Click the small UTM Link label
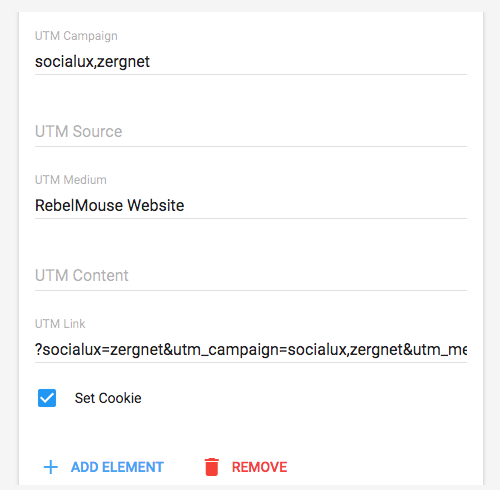Viewport: 500px width, 490px height. pyautogui.click(x=60, y=324)
